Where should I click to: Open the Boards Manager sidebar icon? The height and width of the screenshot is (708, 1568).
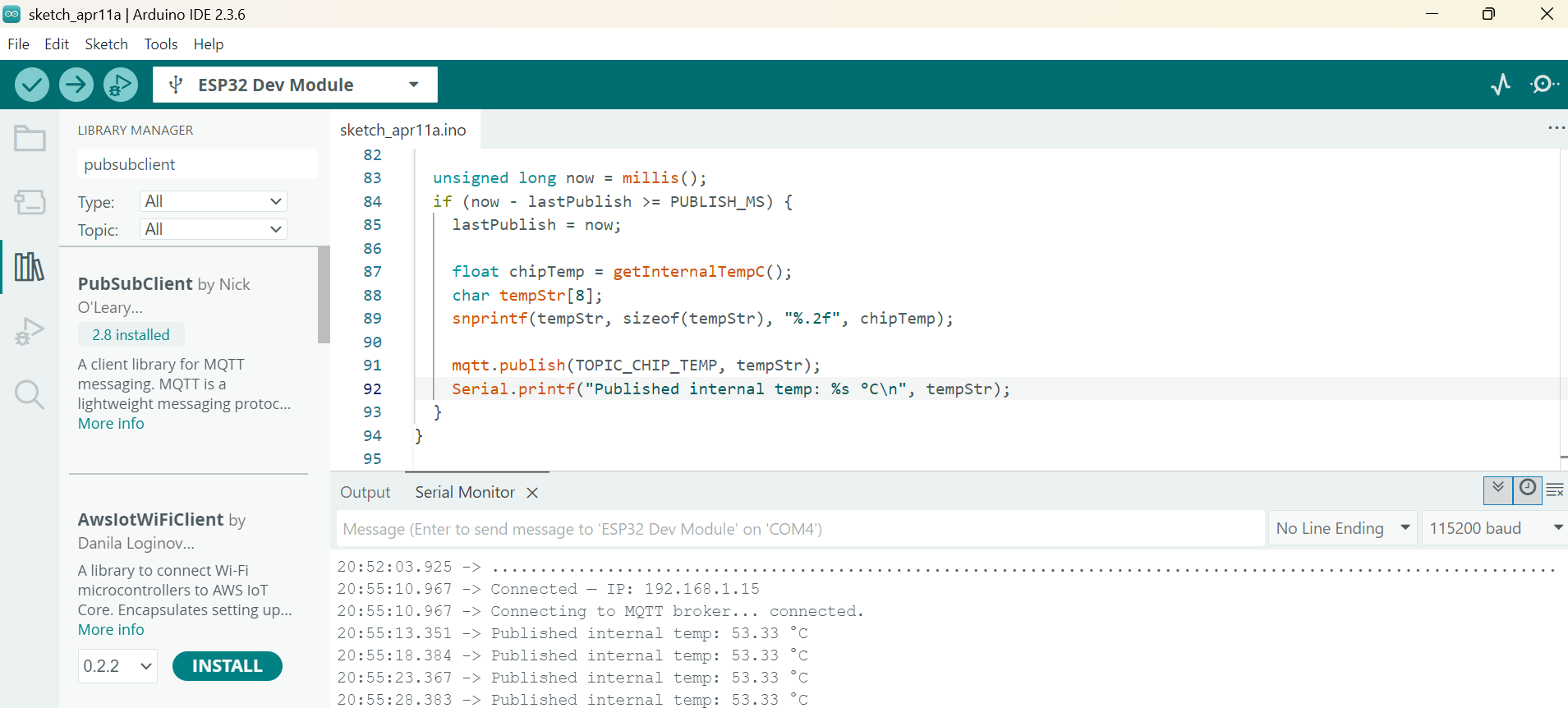click(x=30, y=202)
